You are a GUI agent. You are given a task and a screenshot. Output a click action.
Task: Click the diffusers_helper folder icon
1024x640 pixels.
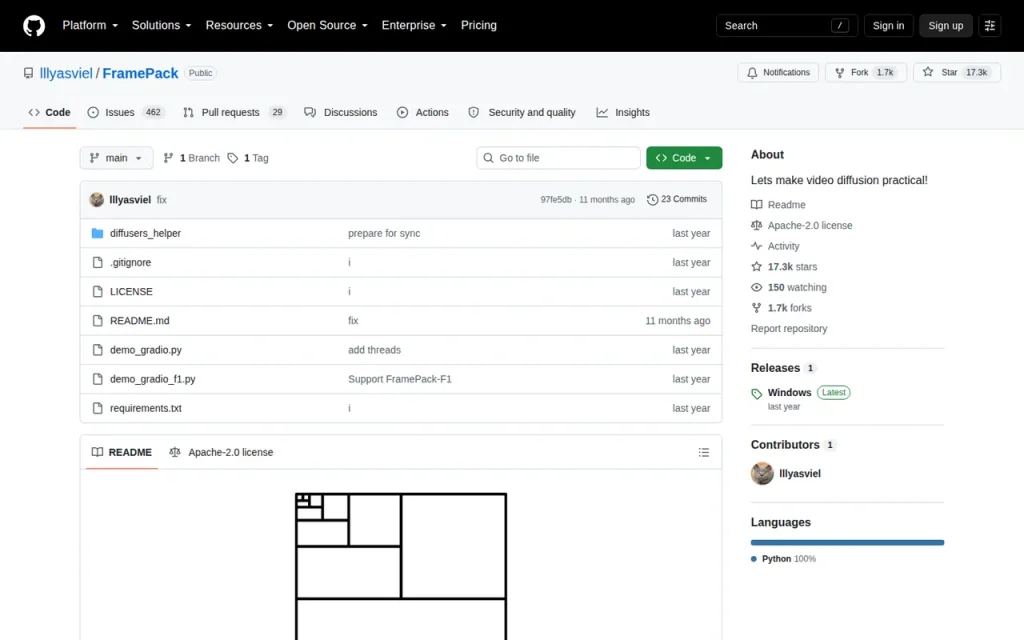[x=97, y=233]
